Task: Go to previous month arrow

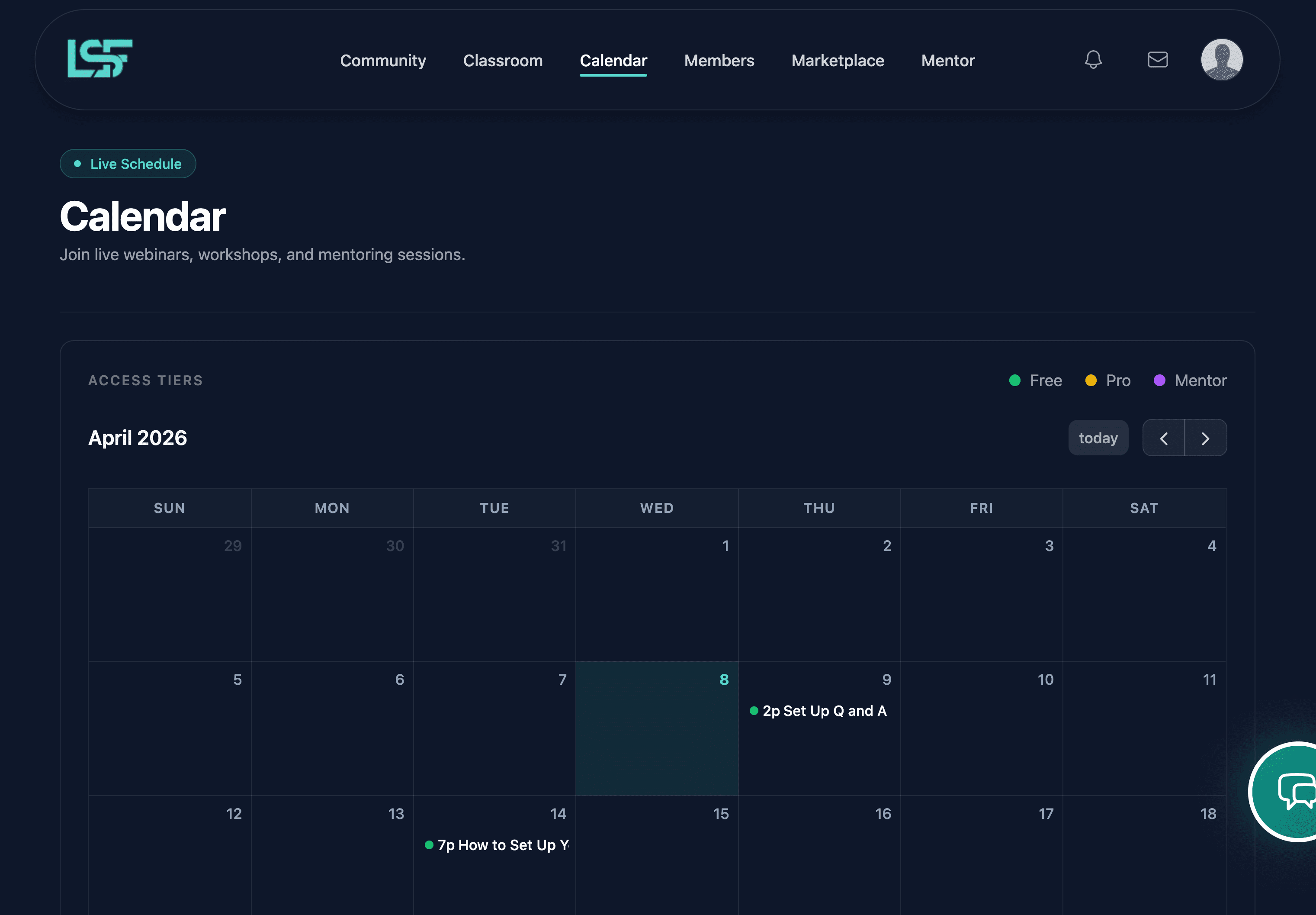Action: pos(1164,438)
